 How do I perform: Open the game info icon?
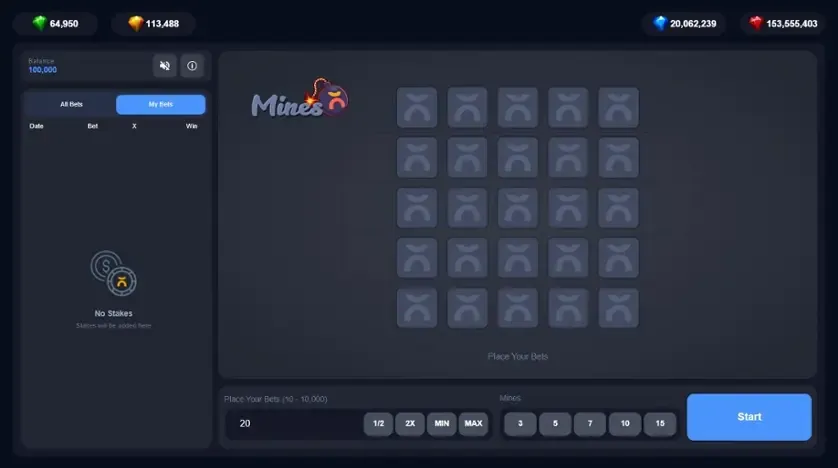[192, 66]
